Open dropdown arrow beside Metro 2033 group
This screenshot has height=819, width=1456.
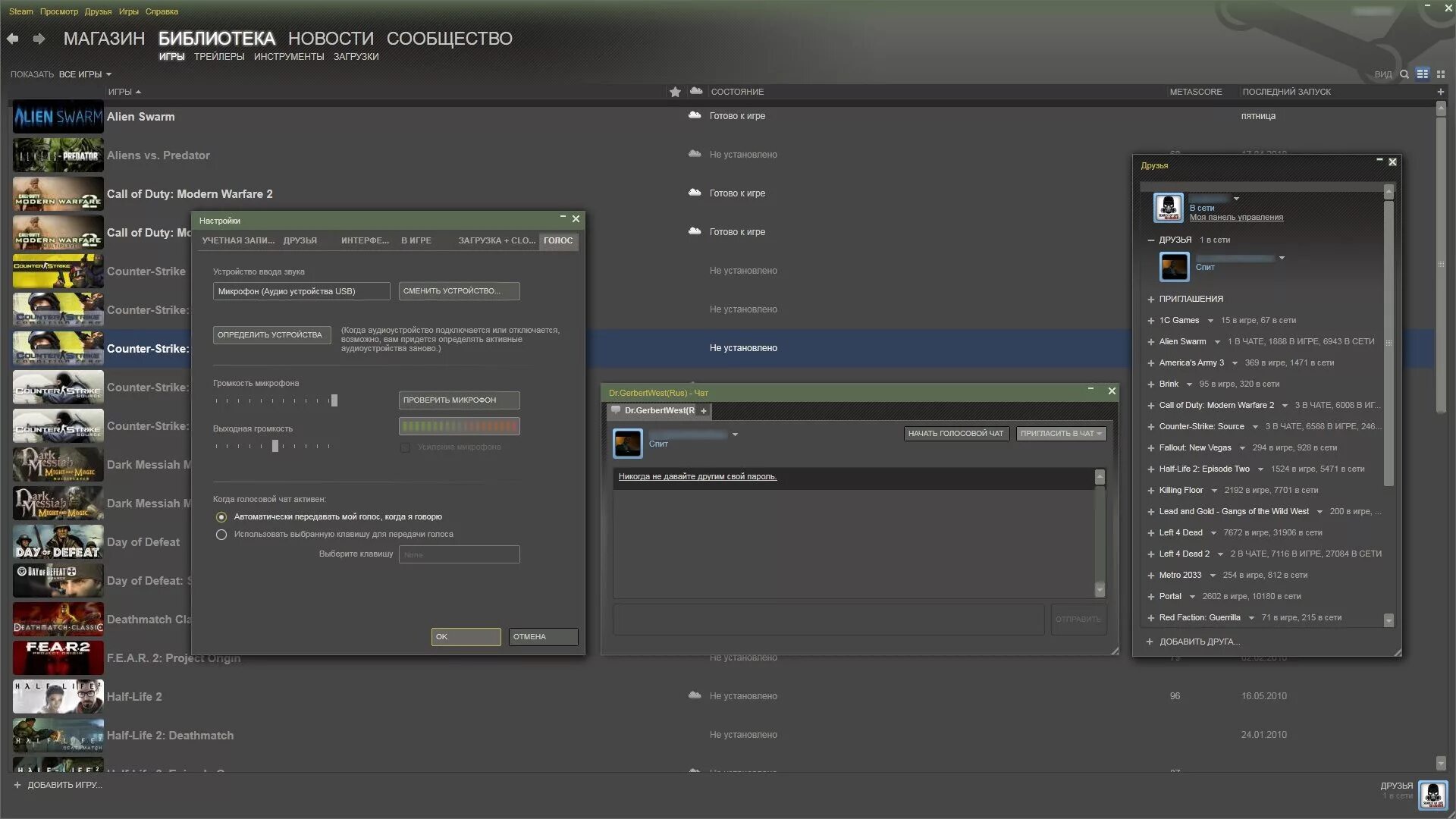click(1213, 576)
